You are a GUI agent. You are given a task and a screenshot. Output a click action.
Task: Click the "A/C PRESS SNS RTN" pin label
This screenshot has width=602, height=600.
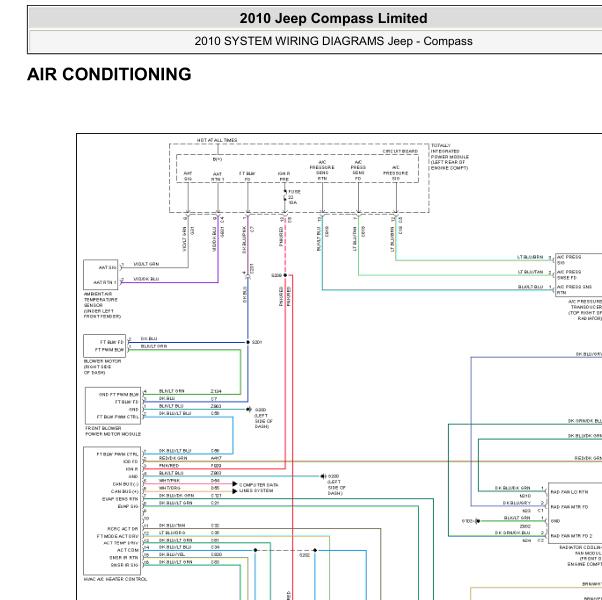click(x=574, y=289)
